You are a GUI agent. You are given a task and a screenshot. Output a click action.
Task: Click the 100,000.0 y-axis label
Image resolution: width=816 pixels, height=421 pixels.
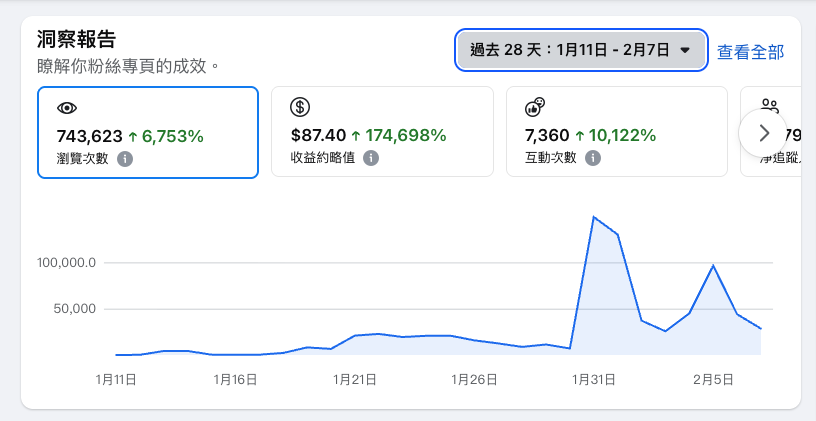coord(66,263)
